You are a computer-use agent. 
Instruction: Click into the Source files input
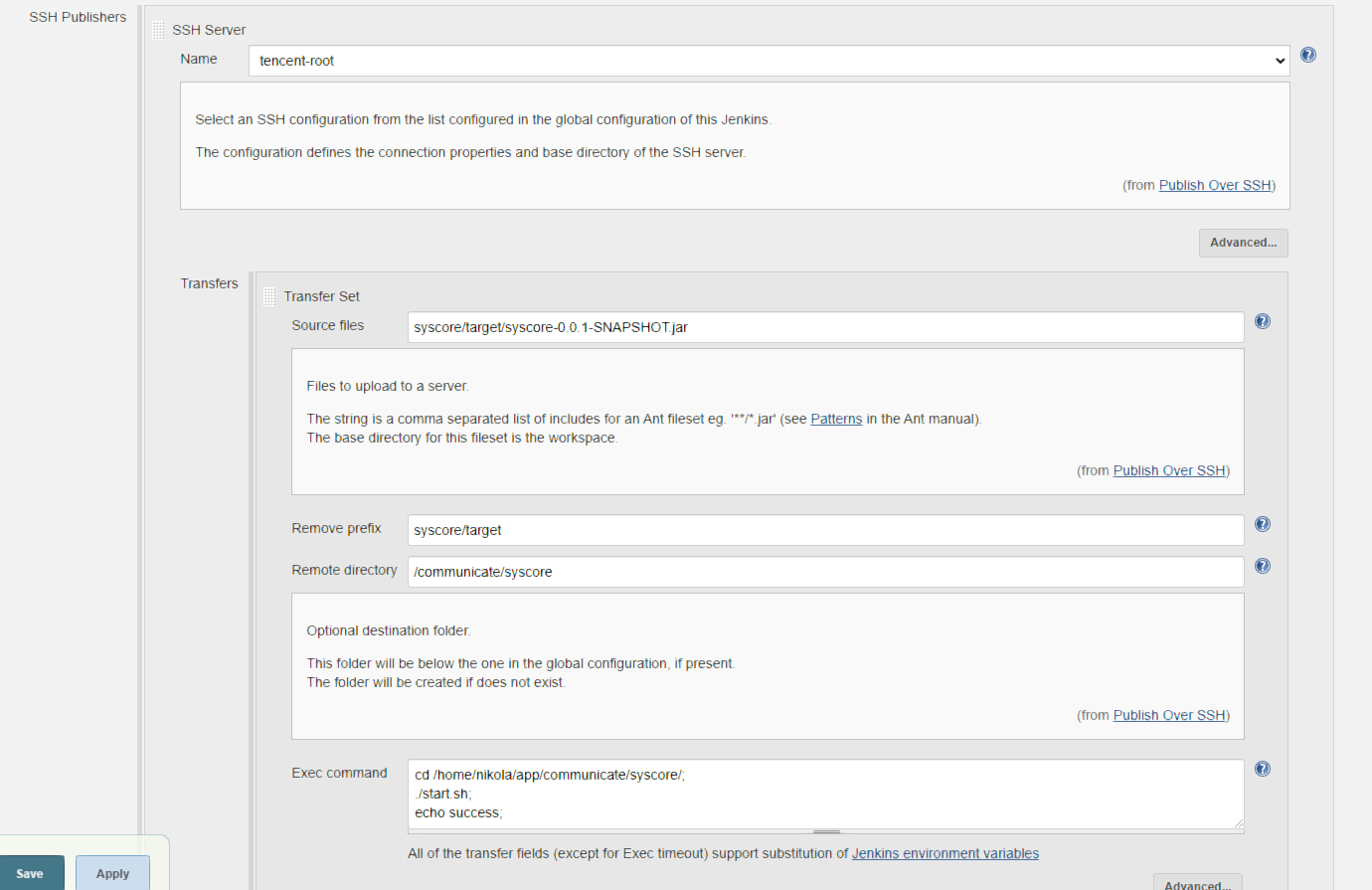825,327
